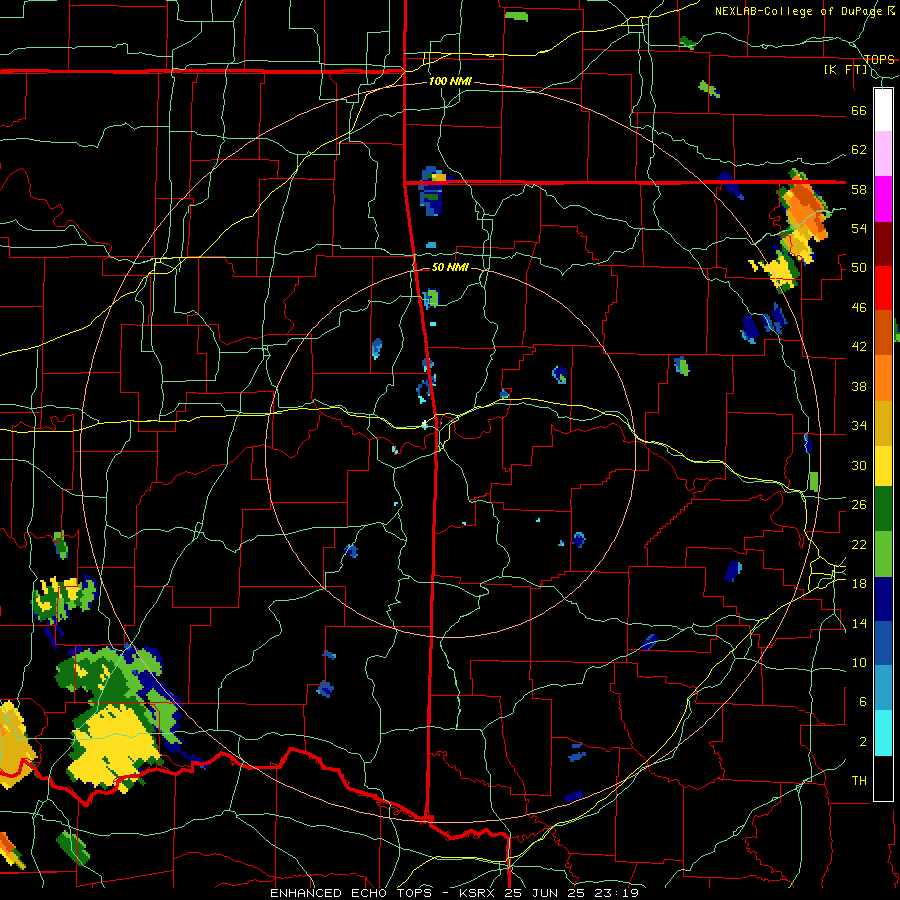Image resolution: width=900 pixels, height=900 pixels.
Task: Click the legend value '42'
Action: [x=859, y=347]
